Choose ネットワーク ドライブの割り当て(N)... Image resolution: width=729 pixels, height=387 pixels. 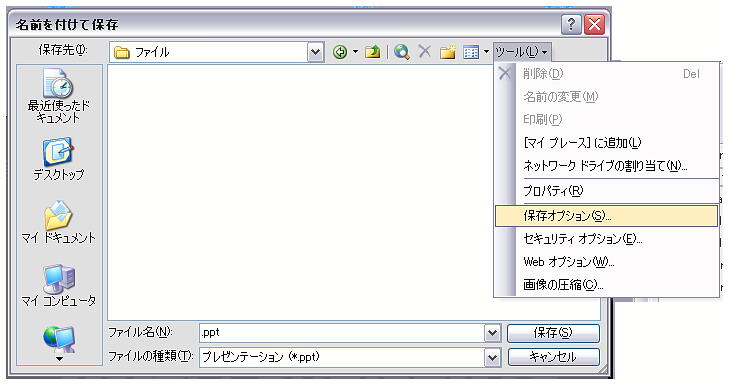click(x=607, y=166)
